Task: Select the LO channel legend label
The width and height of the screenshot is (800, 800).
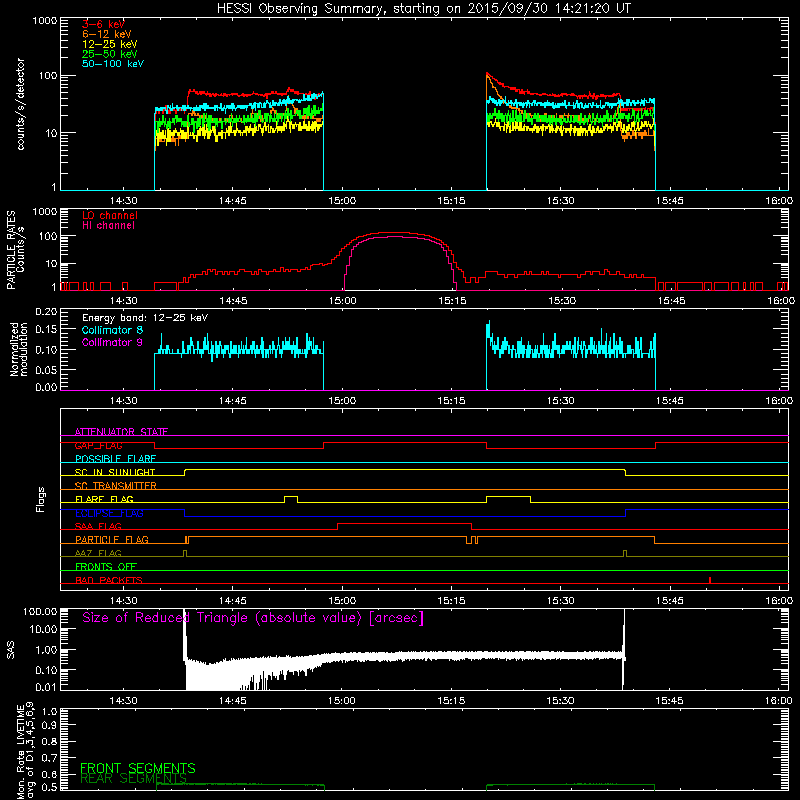Action: click(x=110, y=215)
